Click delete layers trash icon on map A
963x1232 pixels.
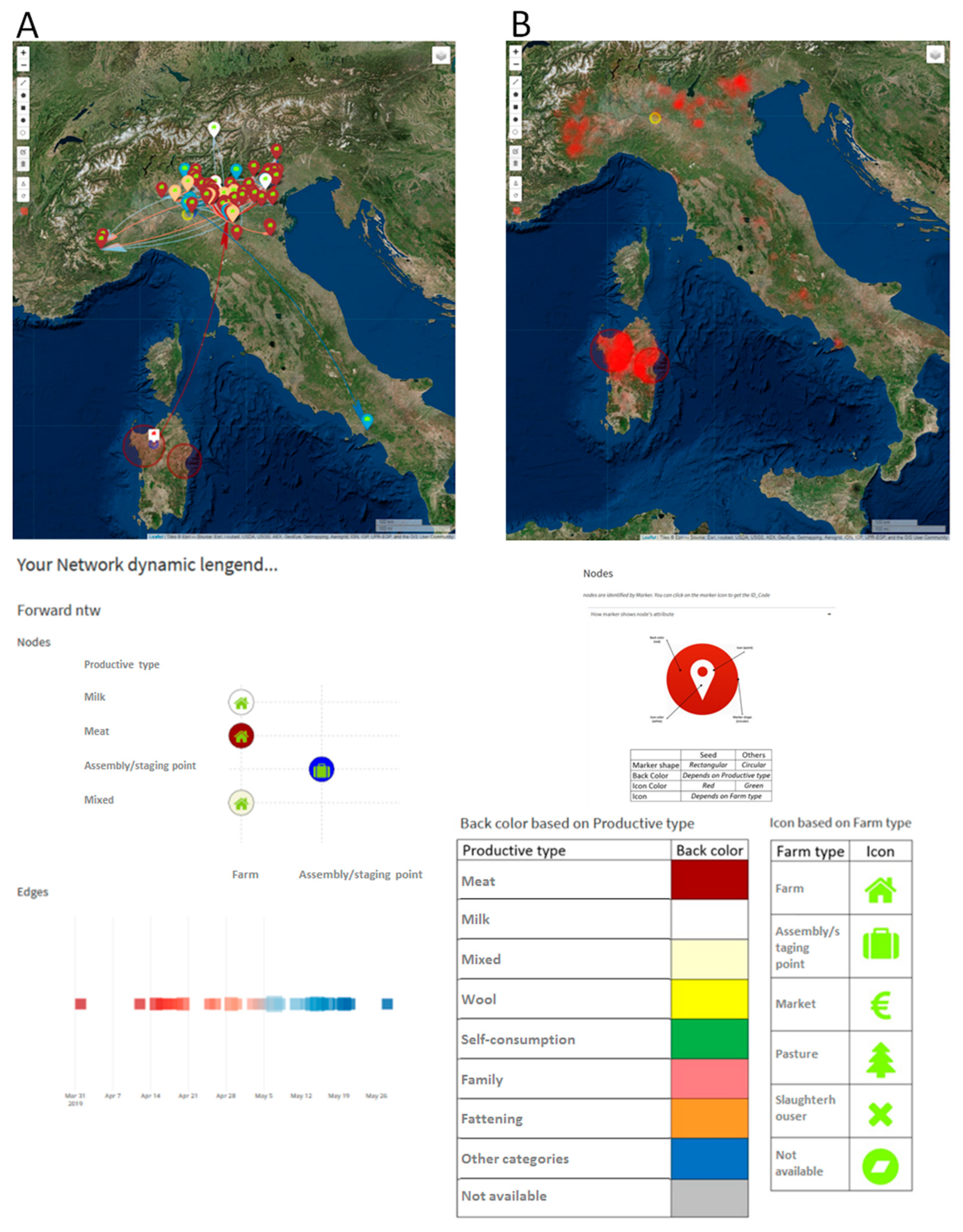pos(23,164)
